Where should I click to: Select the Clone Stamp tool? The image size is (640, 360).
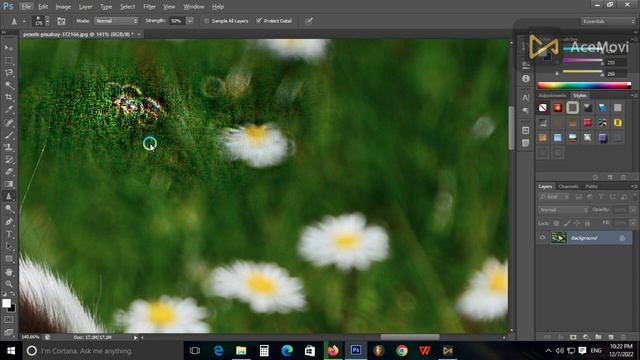[x=9, y=147]
